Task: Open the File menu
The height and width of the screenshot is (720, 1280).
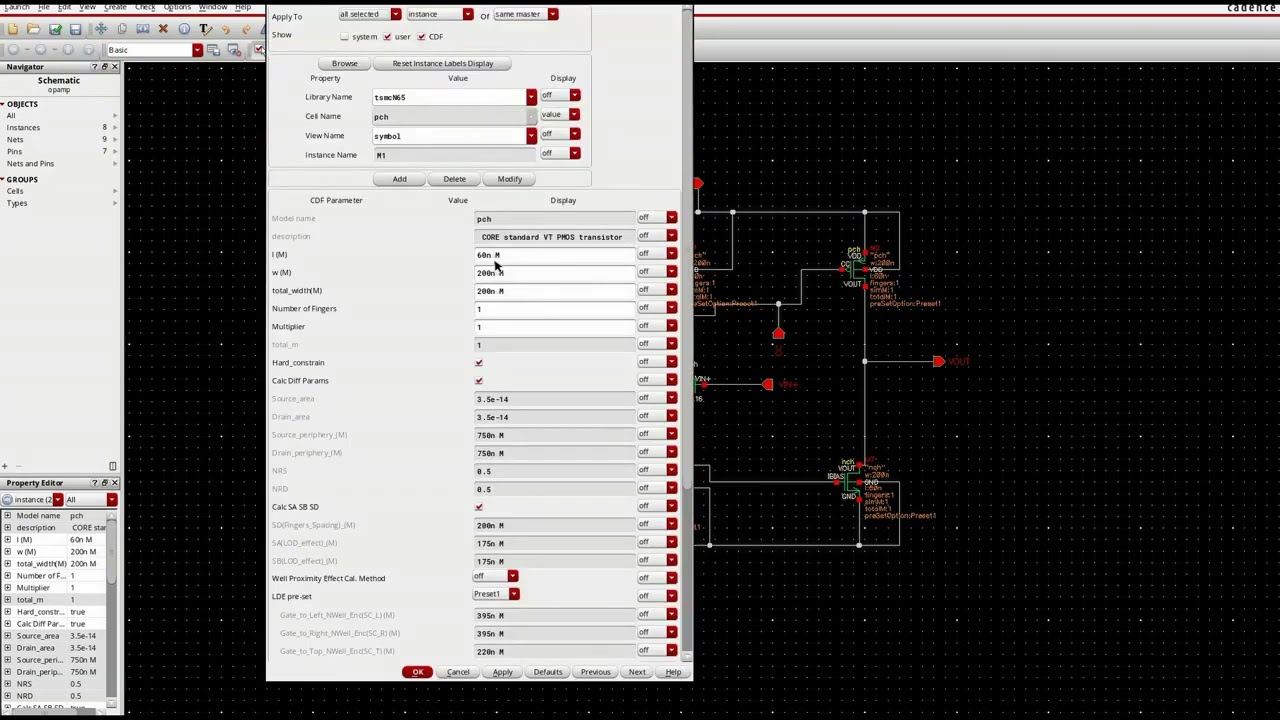Action: click(x=43, y=7)
